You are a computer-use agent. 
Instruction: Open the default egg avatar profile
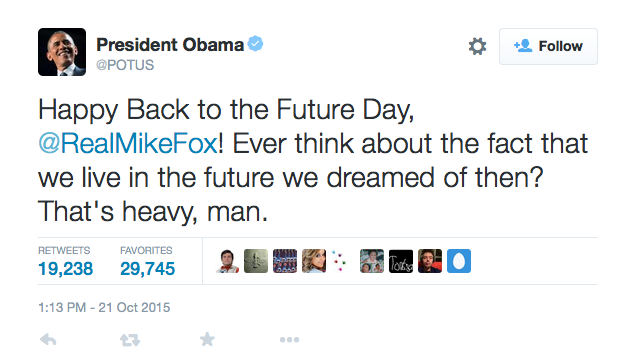[x=459, y=261]
